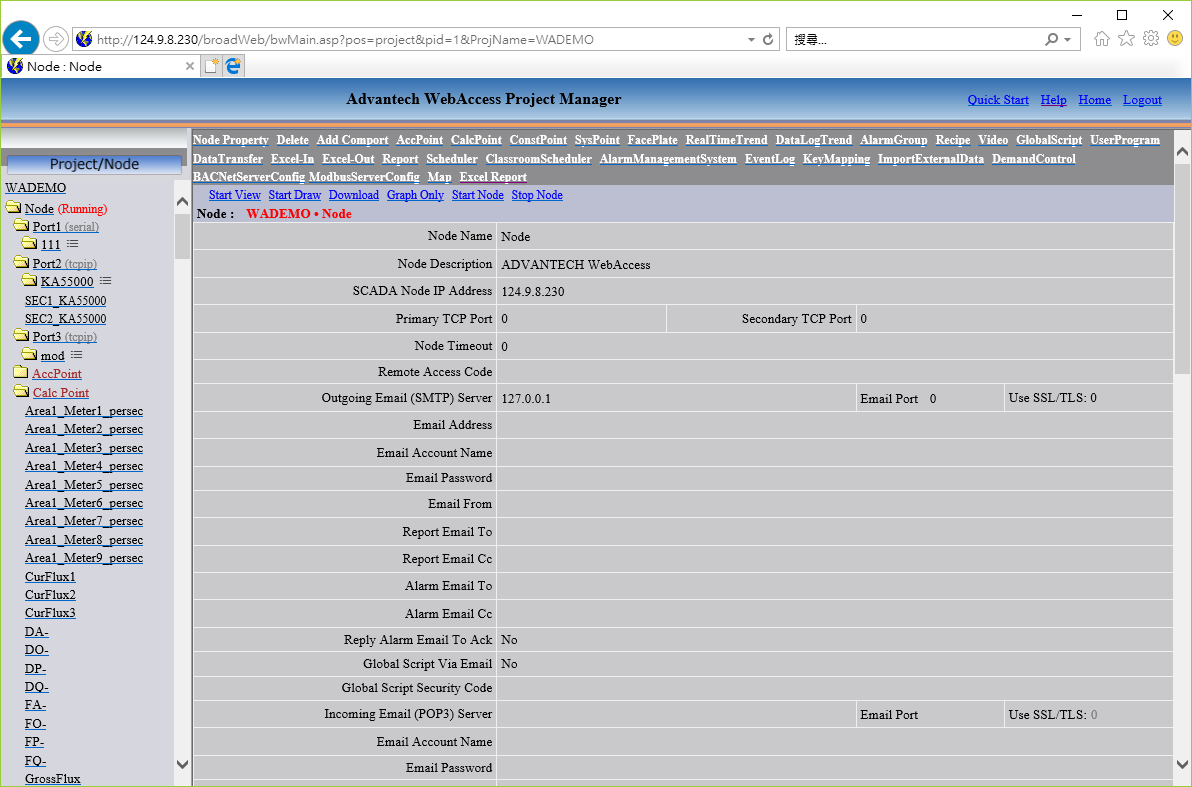
Task: Open the search provider dropdown arrow
Action: (1068, 40)
